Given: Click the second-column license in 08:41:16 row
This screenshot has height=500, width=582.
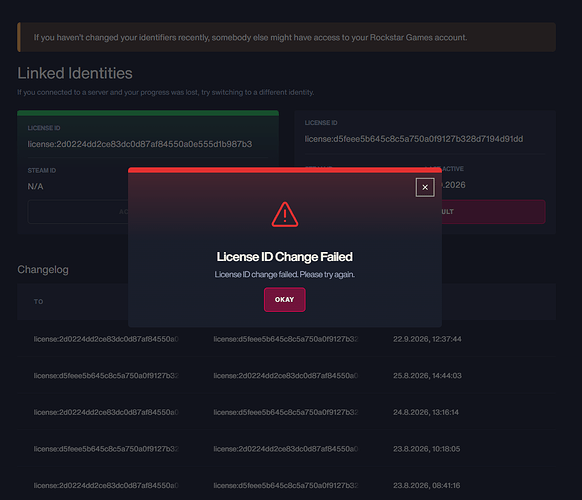Looking at the screenshot, I should click(x=286, y=485).
